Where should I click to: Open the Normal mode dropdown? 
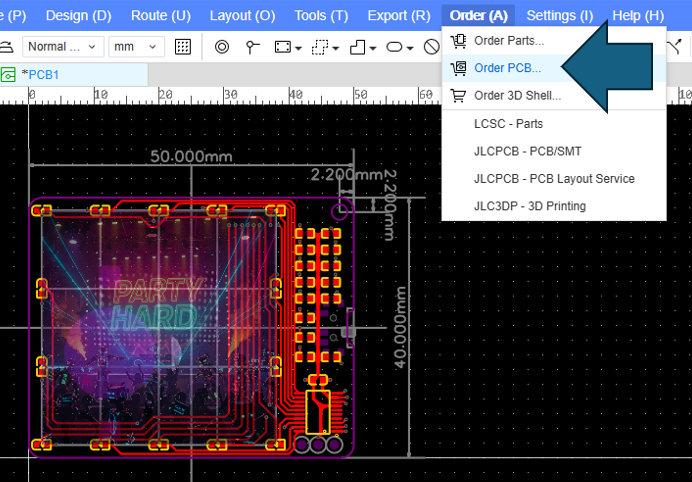pyautogui.click(x=63, y=47)
